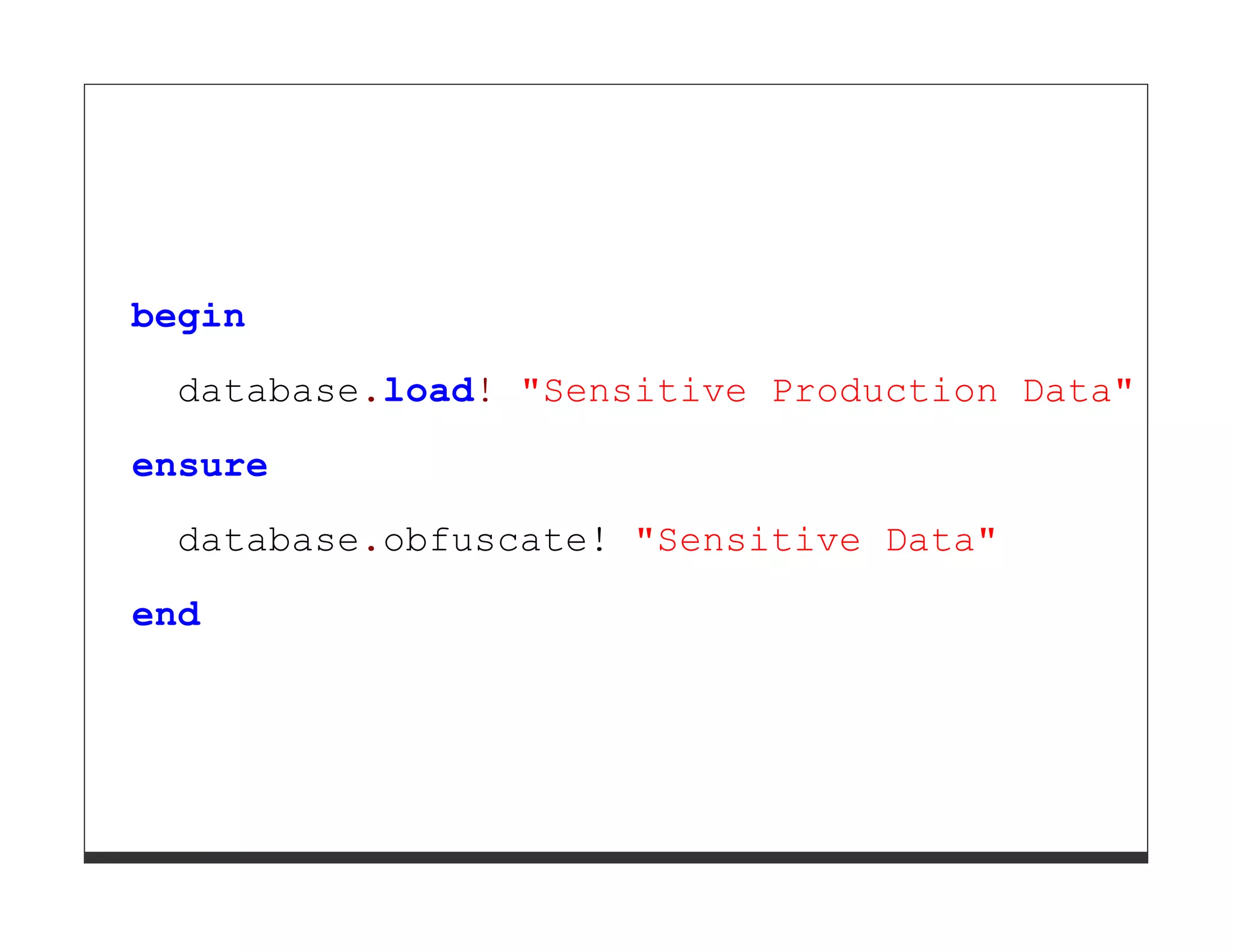1233x952 pixels.
Task: Click "Sensitive" in the Production Data string
Action: click(x=645, y=391)
